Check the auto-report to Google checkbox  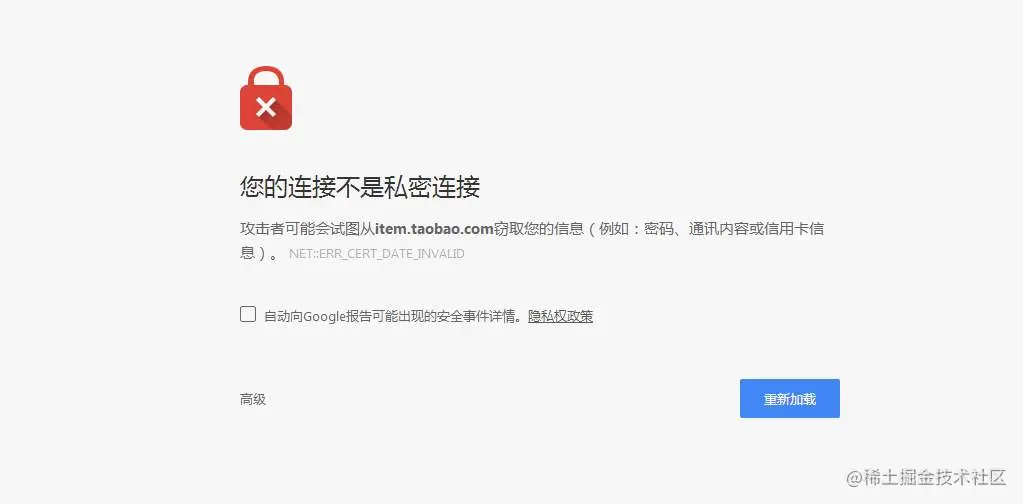coord(248,314)
